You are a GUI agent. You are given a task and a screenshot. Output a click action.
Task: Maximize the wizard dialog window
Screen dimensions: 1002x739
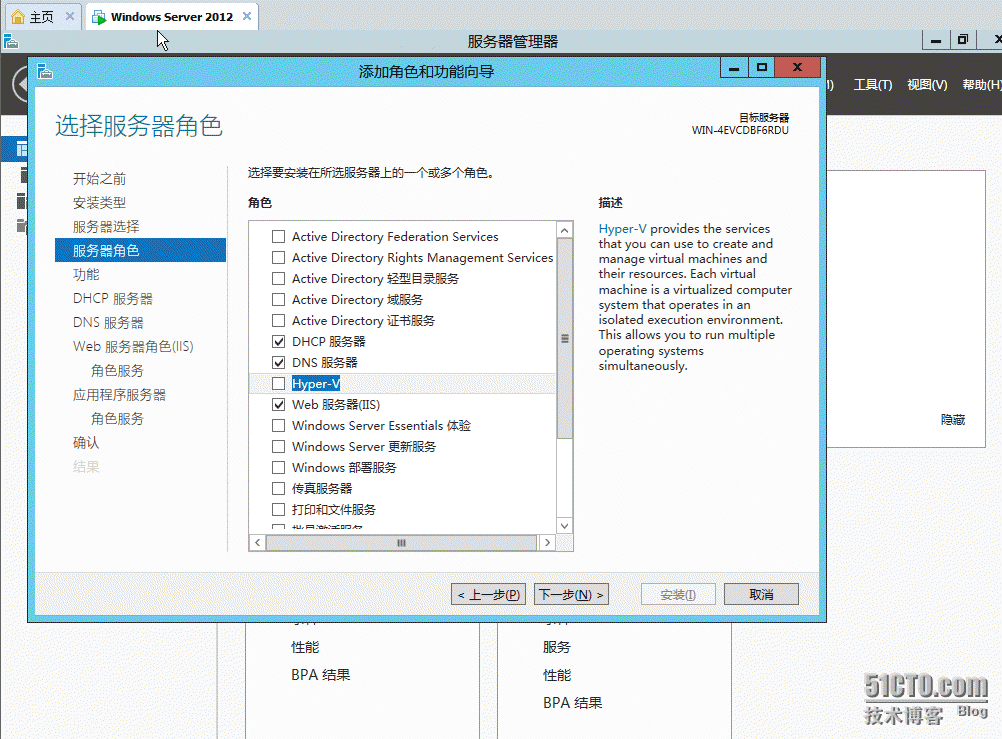761,67
